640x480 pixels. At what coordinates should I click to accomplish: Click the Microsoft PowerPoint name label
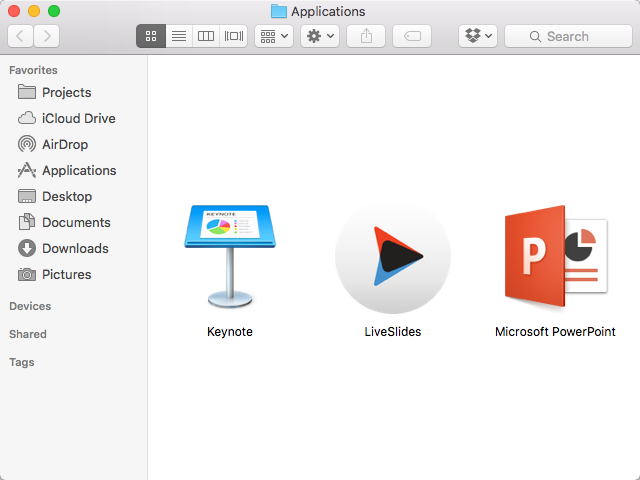[x=555, y=332]
